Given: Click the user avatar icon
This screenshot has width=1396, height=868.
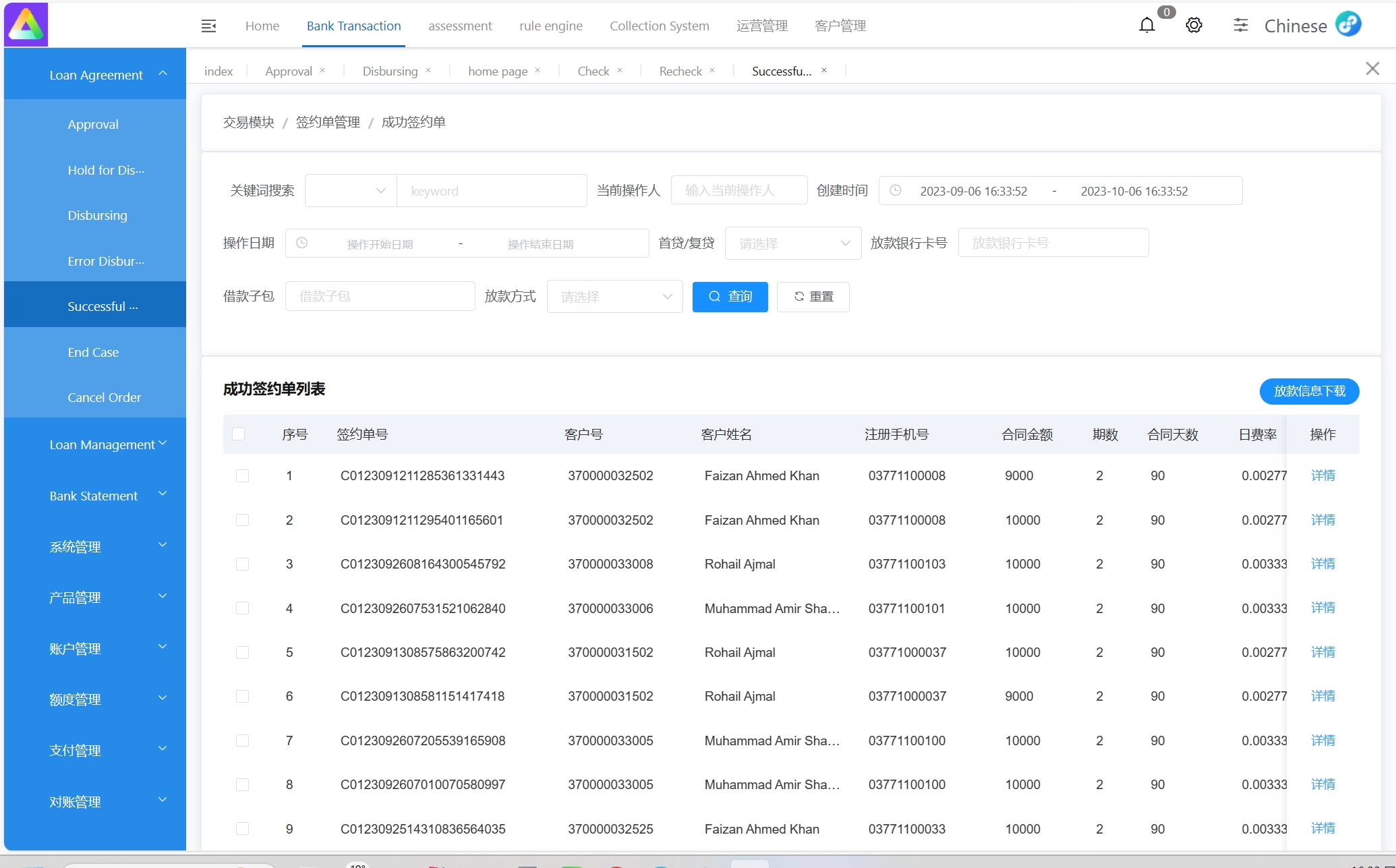Looking at the screenshot, I should pos(1348,24).
